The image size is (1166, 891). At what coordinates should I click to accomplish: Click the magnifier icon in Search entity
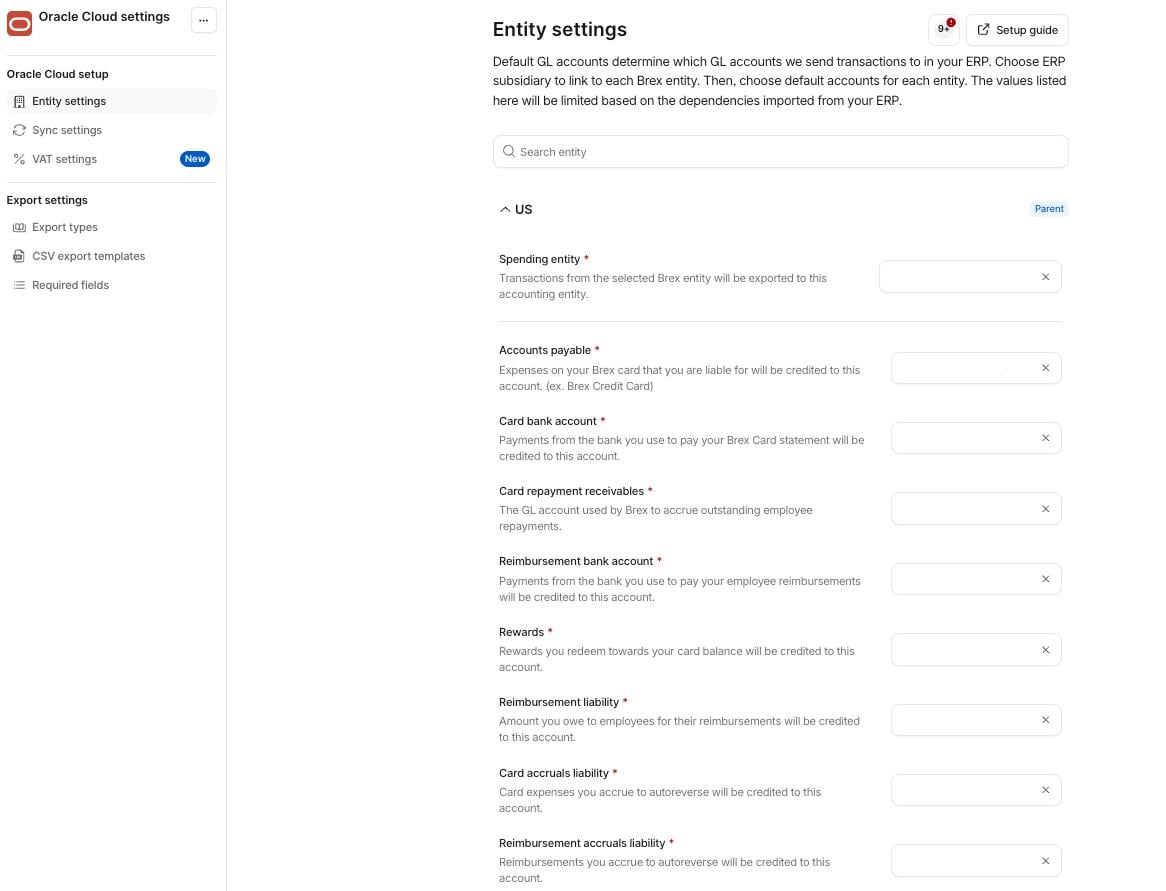(x=509, y=152)
